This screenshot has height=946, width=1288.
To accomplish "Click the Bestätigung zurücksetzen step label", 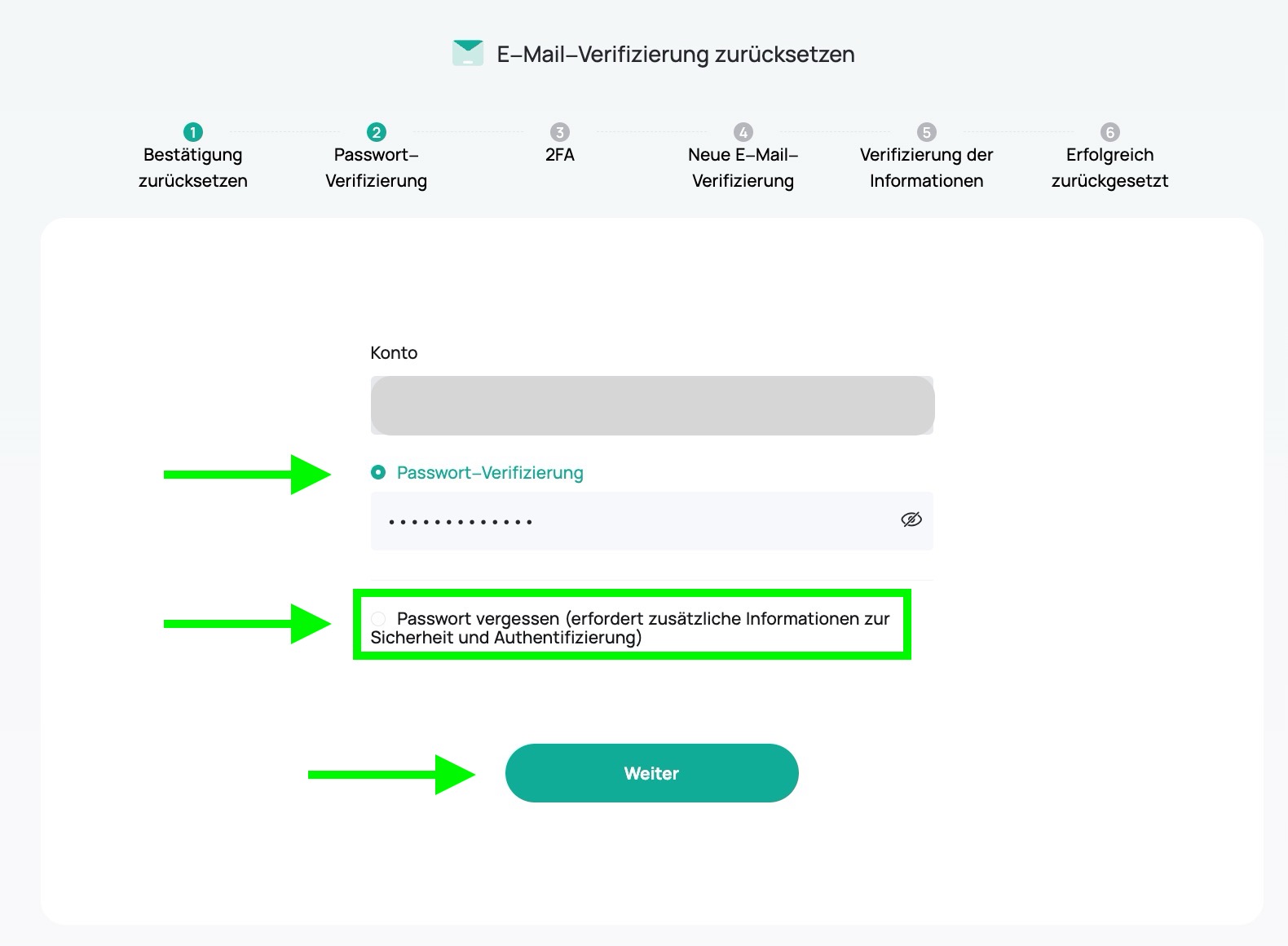I will pos(193,168).
